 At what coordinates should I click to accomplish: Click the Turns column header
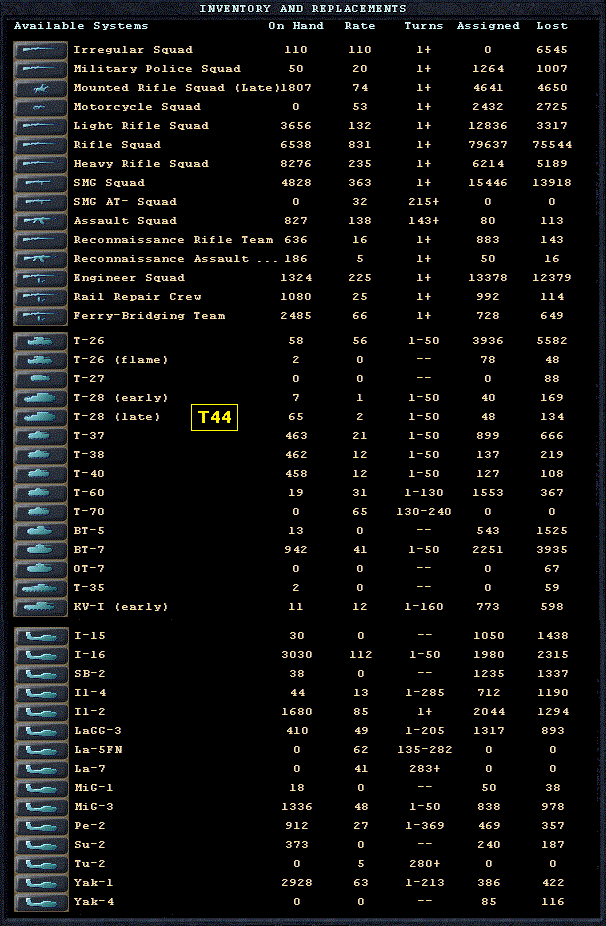click(x=423, y=26)
